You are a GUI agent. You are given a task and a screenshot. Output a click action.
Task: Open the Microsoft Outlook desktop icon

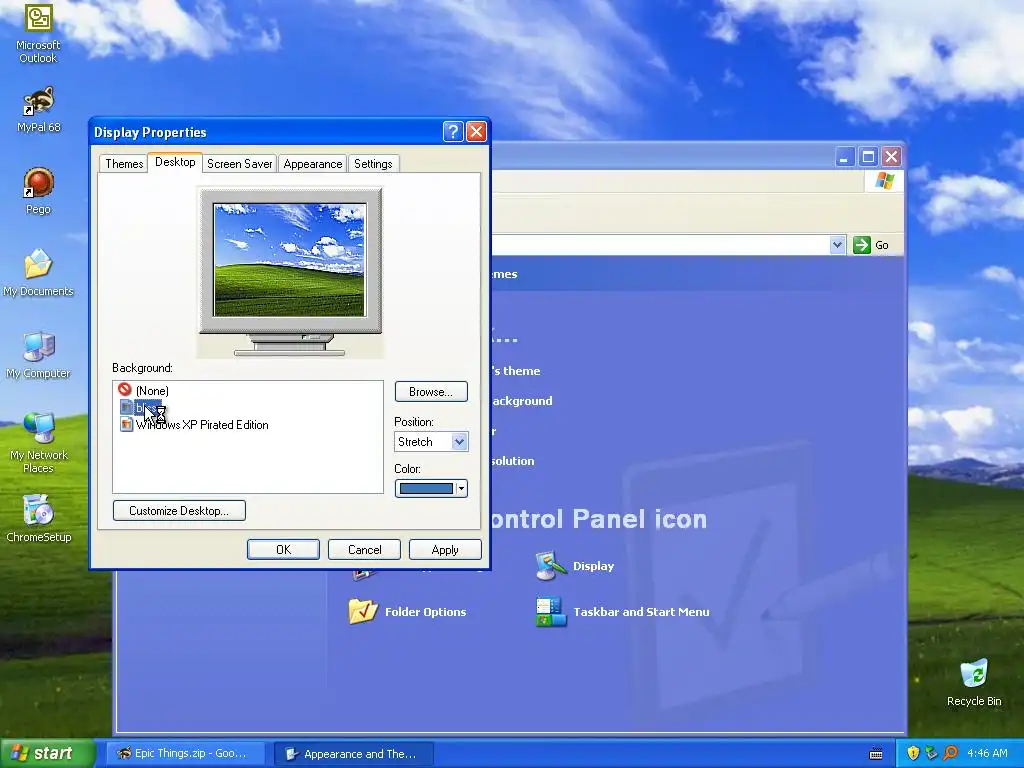pos(38,33)
